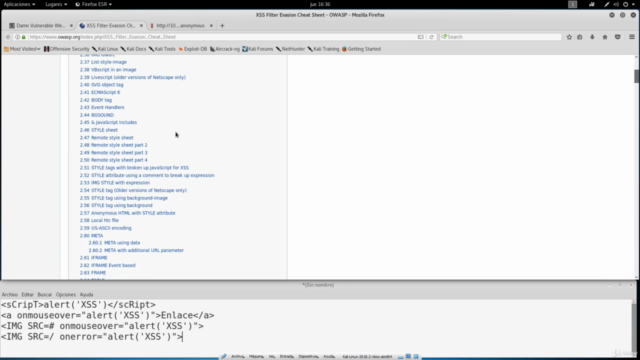The height and width of the screenshot is (360, 640).
Task: Click the 2.62 IFRAME Event based link
Action: [108, 265]
